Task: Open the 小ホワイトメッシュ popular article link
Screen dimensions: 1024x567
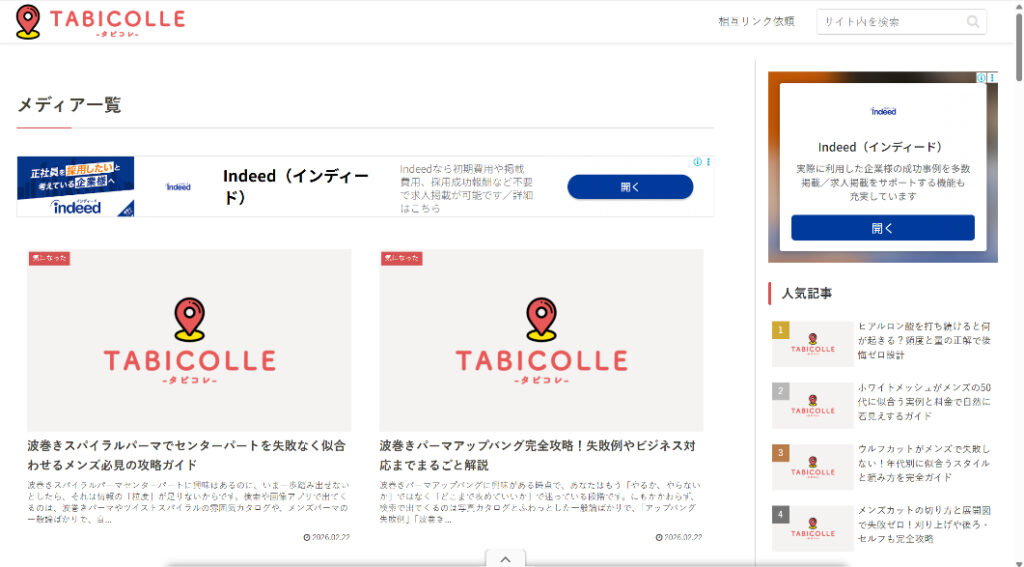Action: point(923,401)
